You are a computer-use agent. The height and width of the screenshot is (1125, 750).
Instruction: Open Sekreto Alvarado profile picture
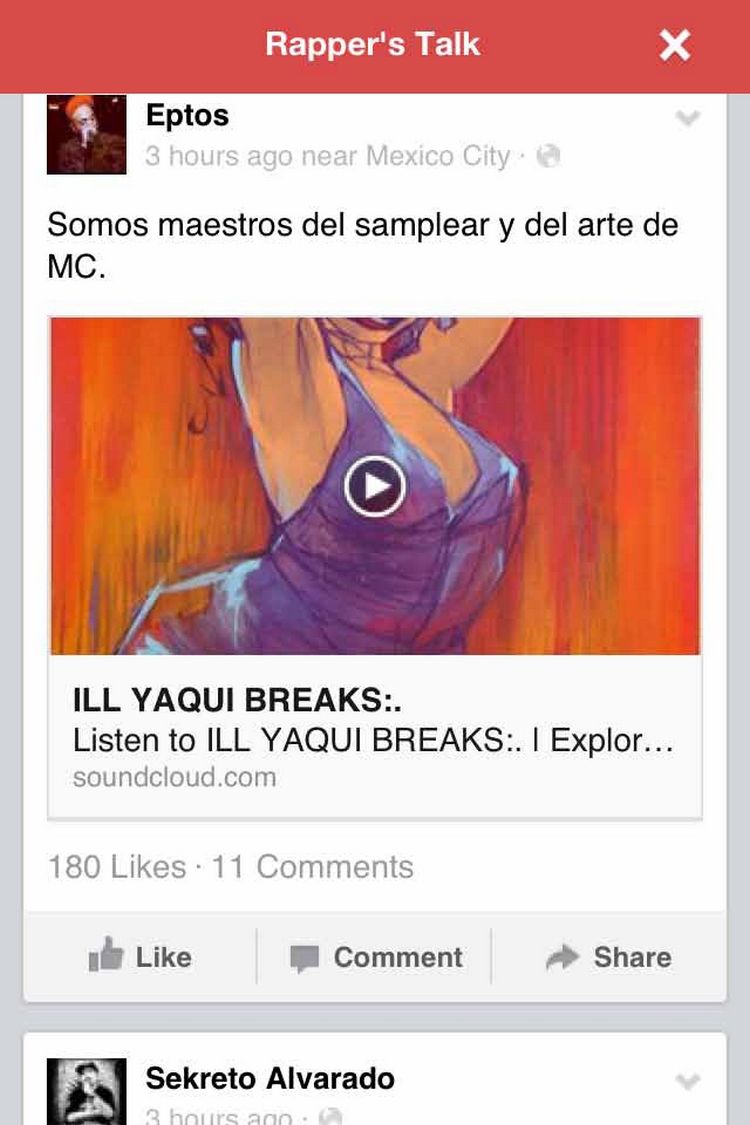[86, 1091]
